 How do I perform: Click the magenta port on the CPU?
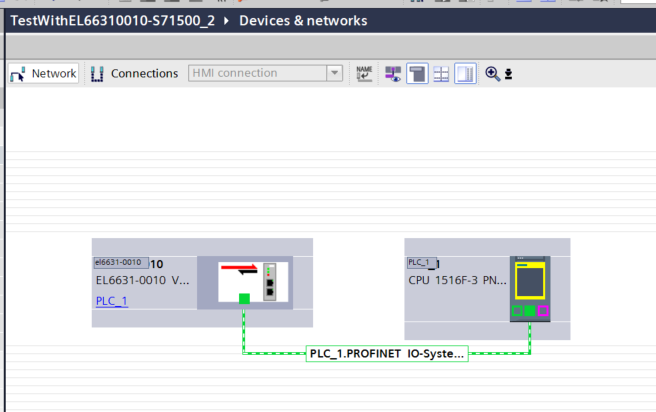(x=544, y=312)
